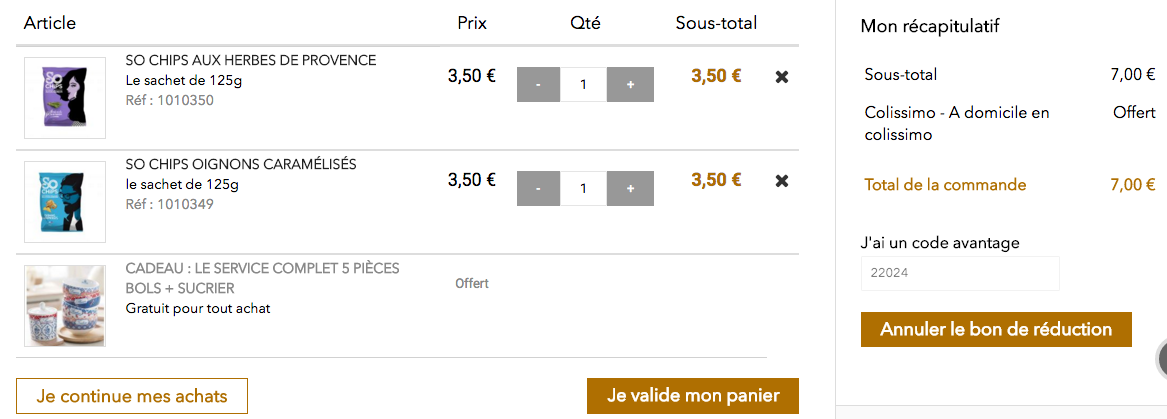View the gift bowls and sucrier thumbnail
Viewport: 1167px width, 419px height.
click(65, 305)
